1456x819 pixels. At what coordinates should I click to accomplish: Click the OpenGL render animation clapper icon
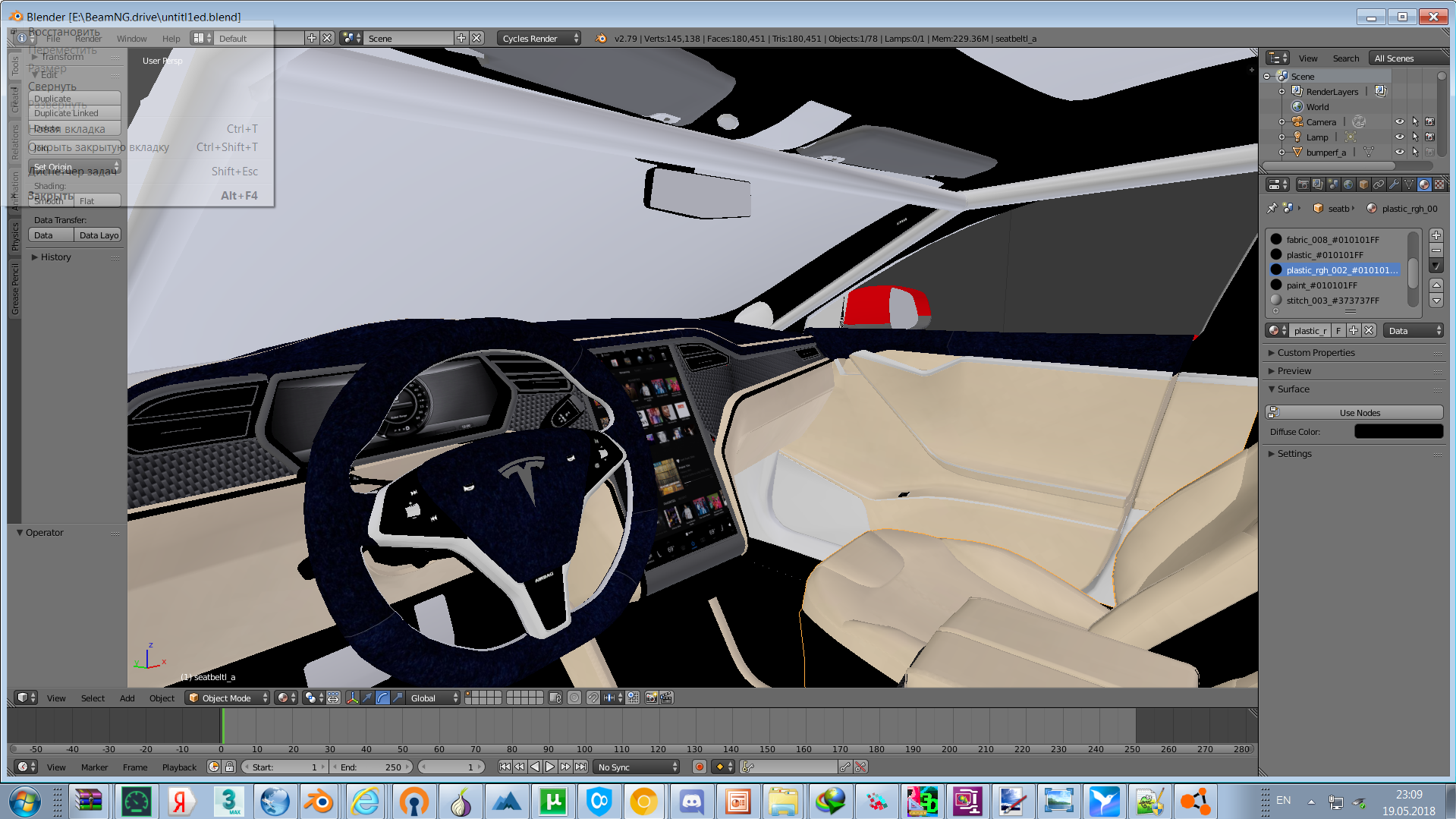(x=666, y=698)
